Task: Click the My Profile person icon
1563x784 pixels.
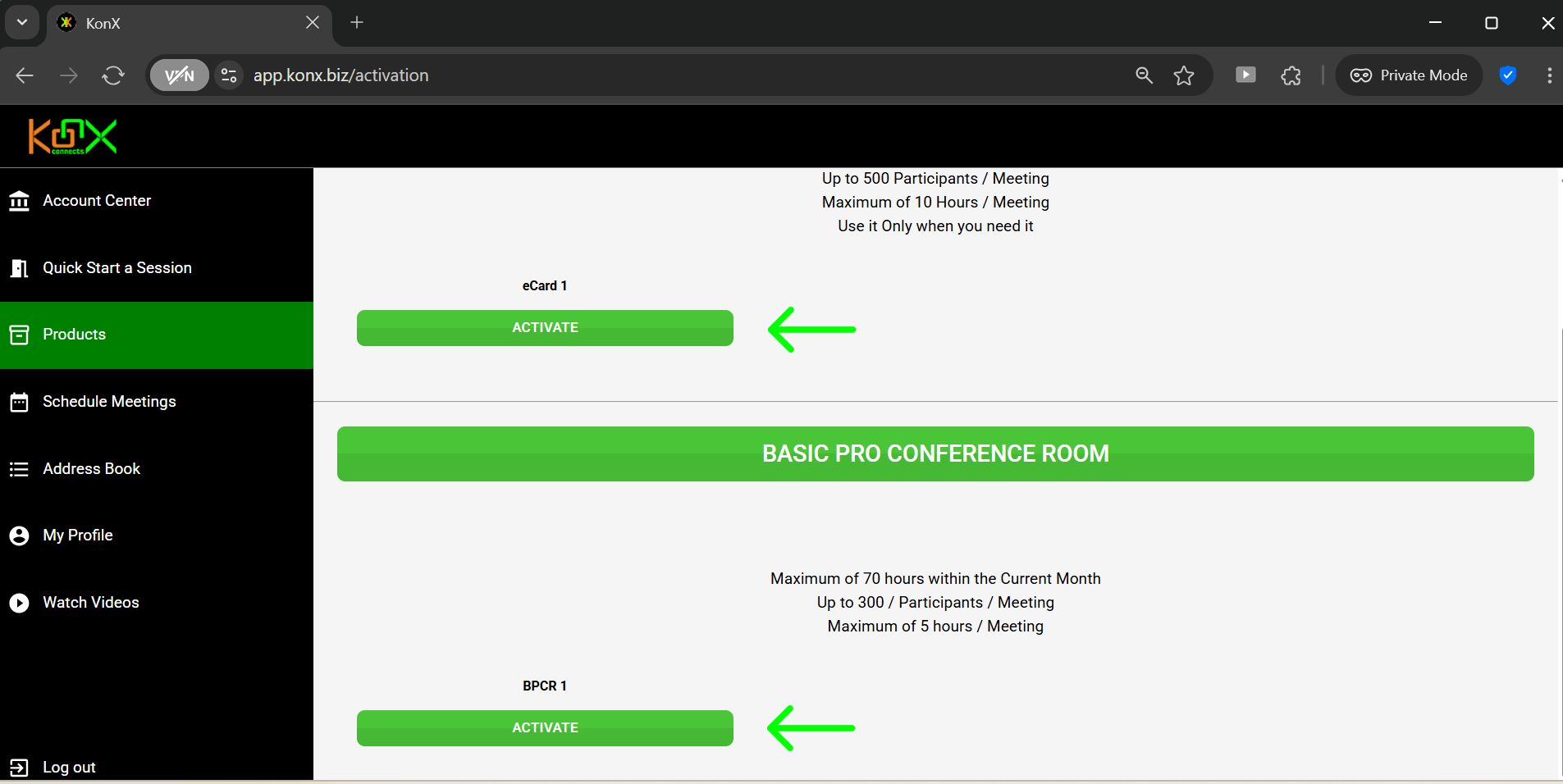Action: tap(19, 536)
